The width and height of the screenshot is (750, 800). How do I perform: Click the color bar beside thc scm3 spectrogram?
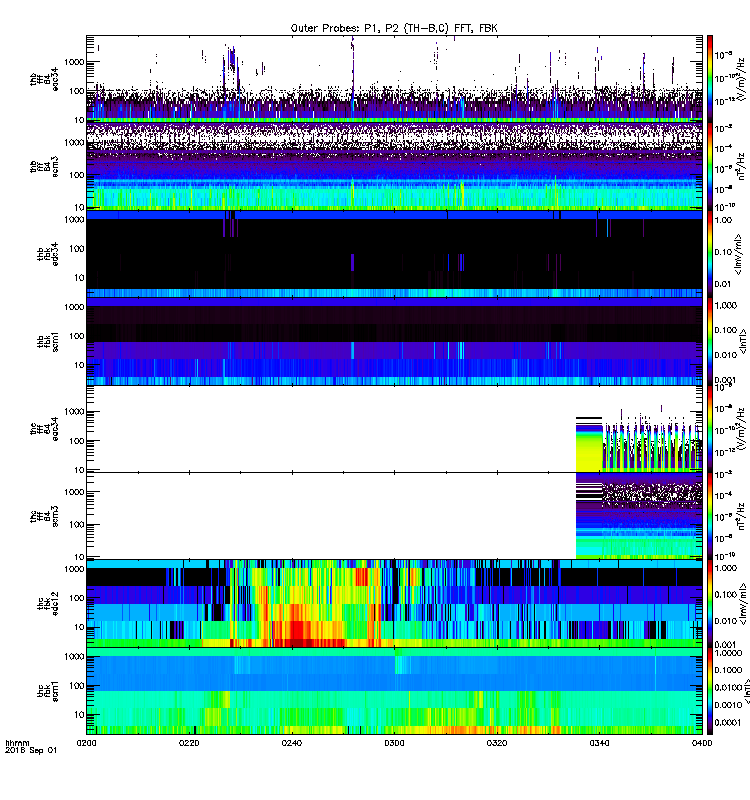(x=710, y=516)
